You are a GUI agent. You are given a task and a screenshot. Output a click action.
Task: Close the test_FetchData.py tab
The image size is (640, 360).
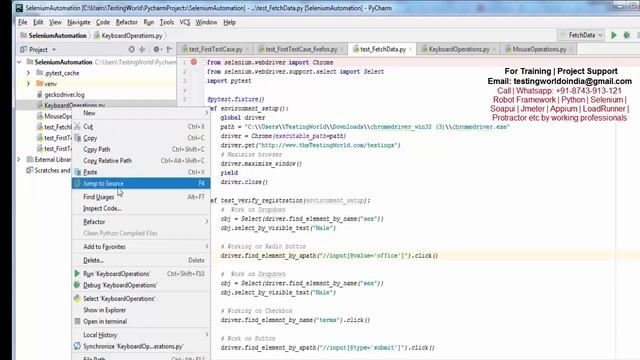point(410,49)
